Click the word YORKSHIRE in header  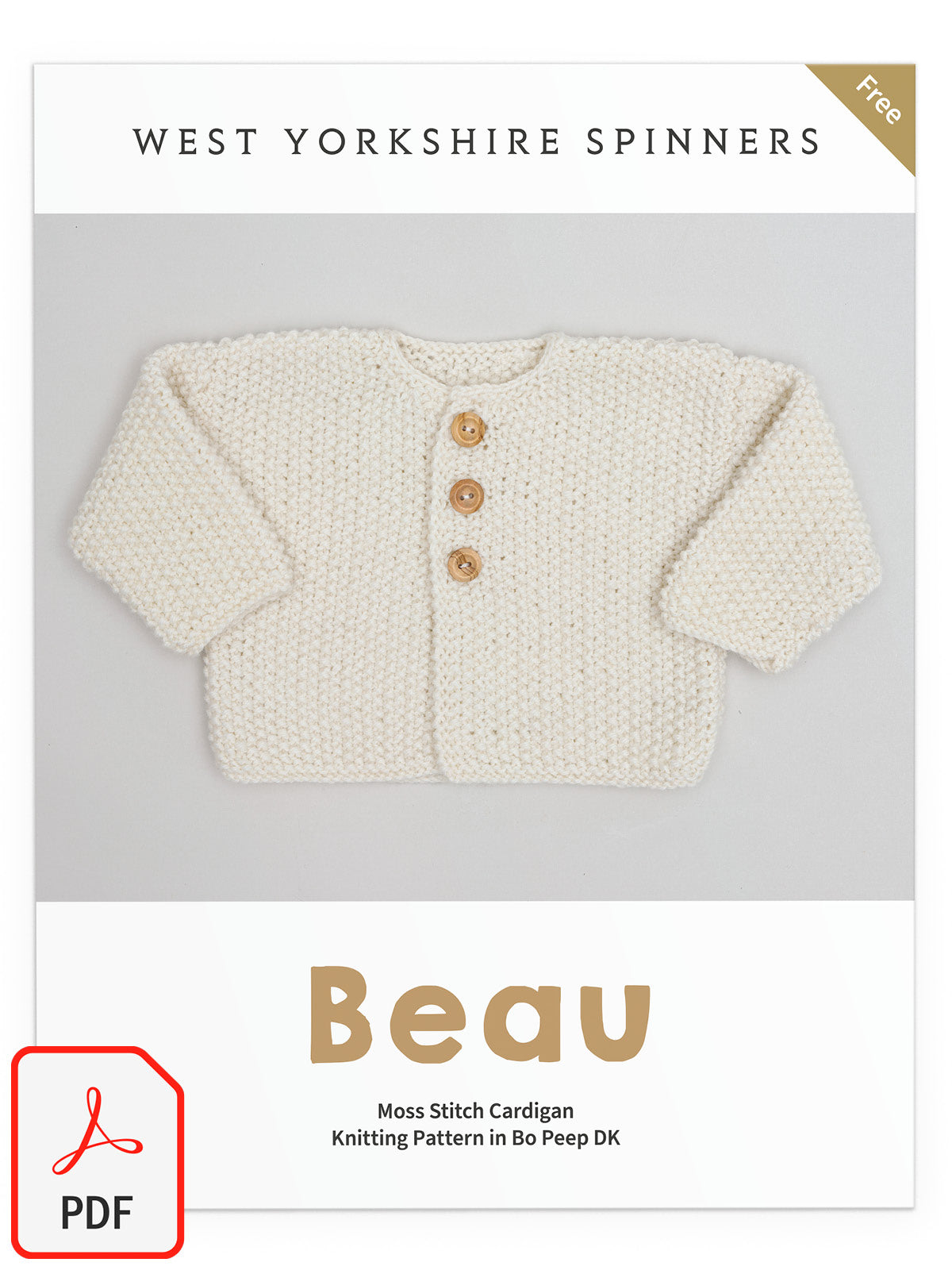[x=424, y=142]
